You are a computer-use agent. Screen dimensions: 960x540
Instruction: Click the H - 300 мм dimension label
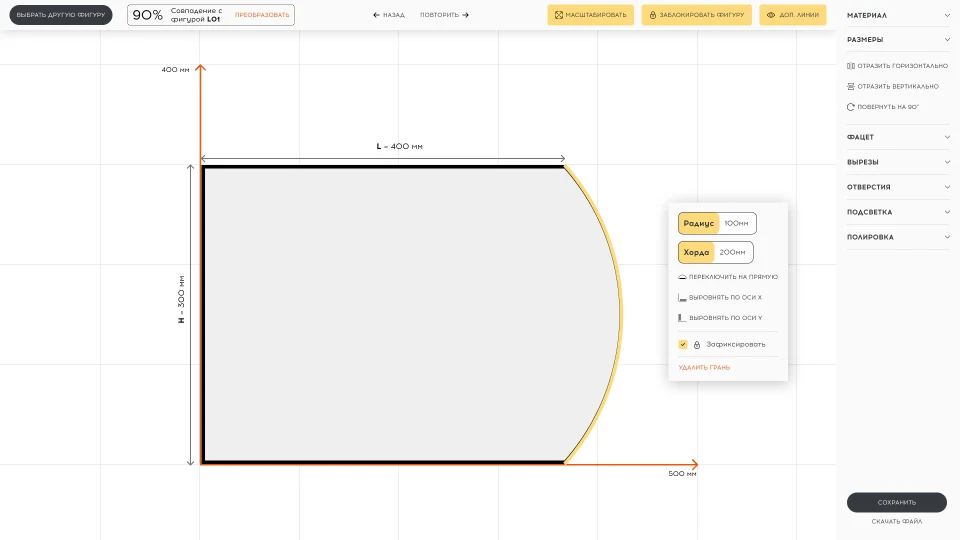tap(181, 299)
